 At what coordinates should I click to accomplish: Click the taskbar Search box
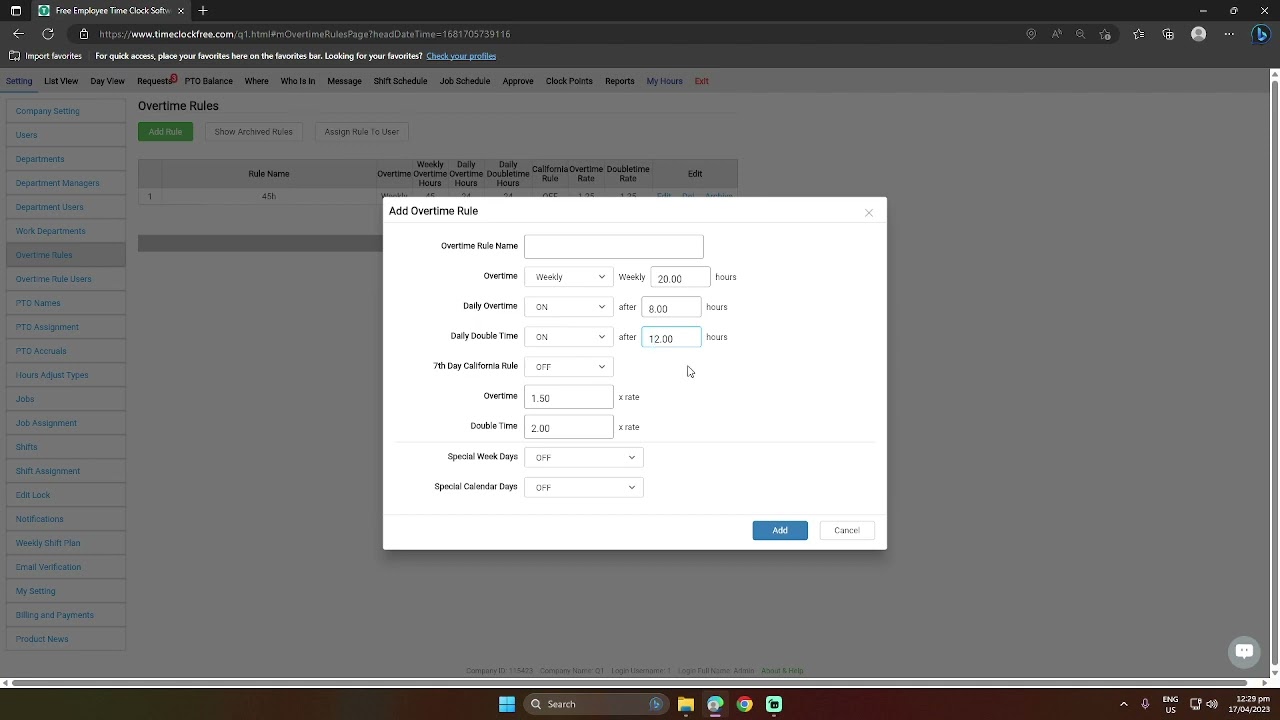pos(596,704)
